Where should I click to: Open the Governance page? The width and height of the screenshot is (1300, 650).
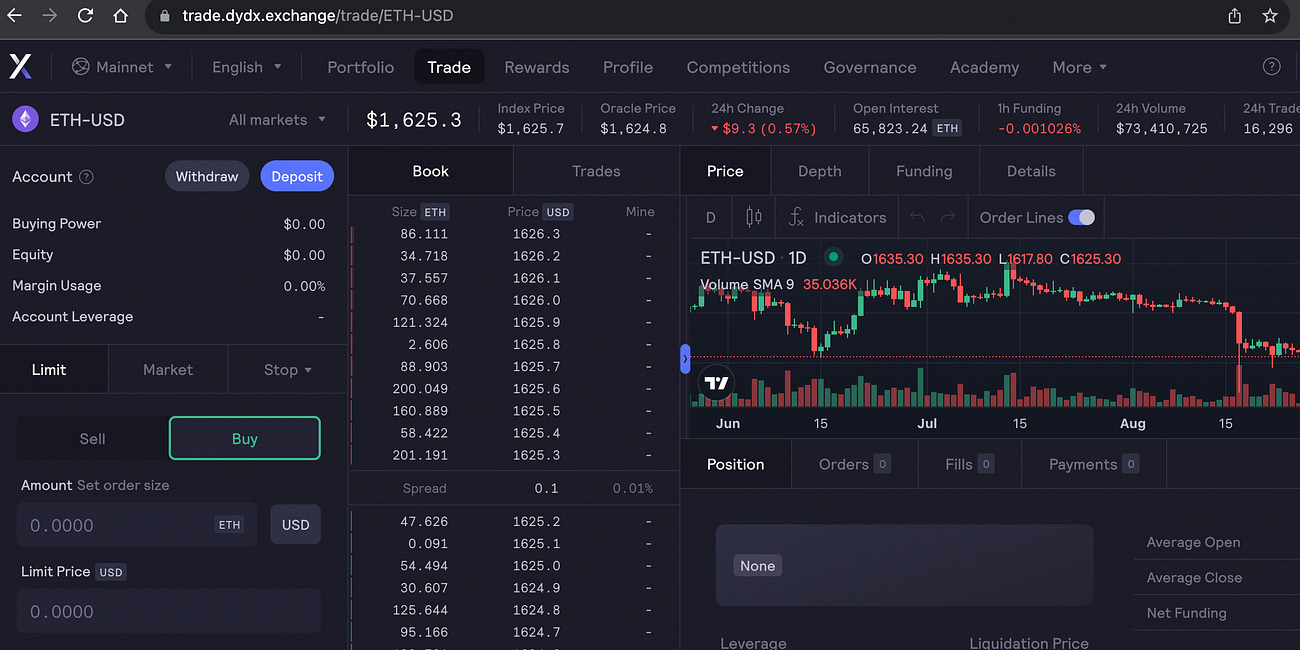(870, 67)
